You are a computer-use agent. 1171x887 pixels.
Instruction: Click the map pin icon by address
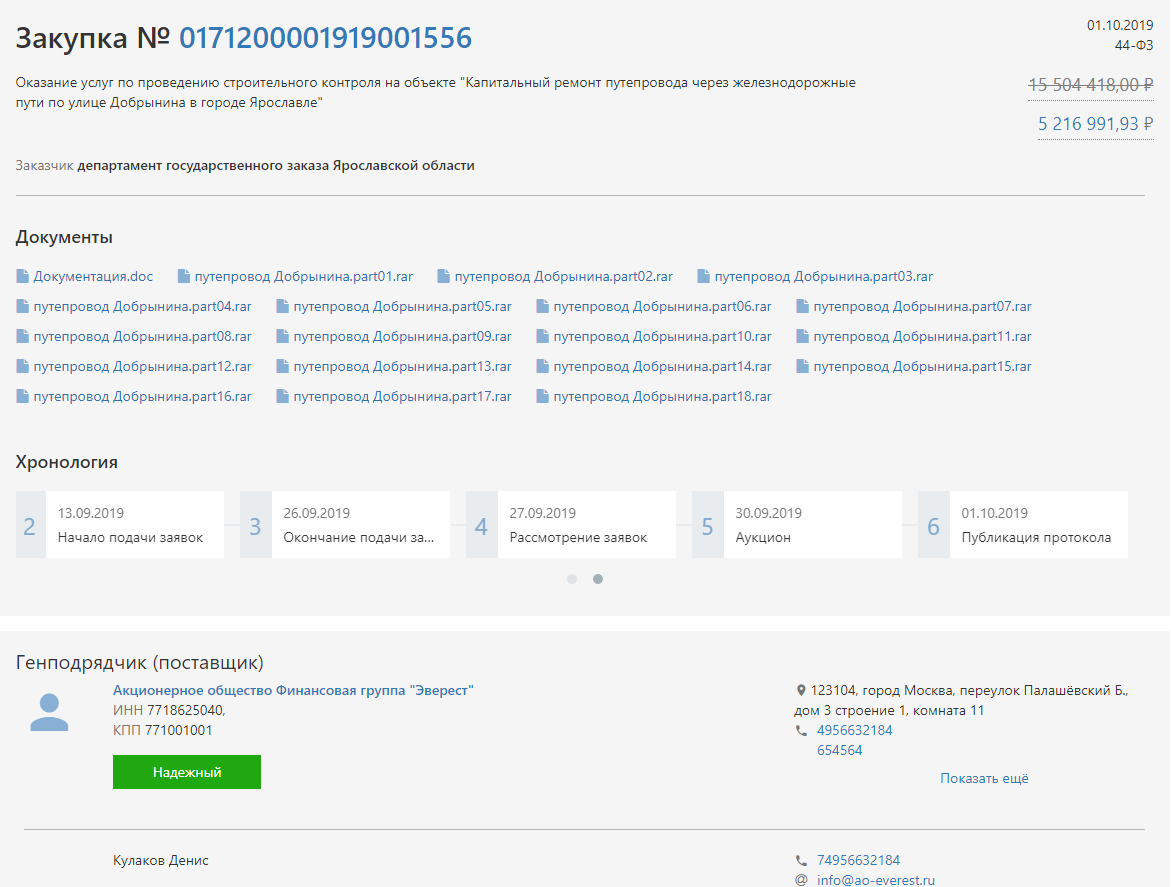[x=801, y=691]
